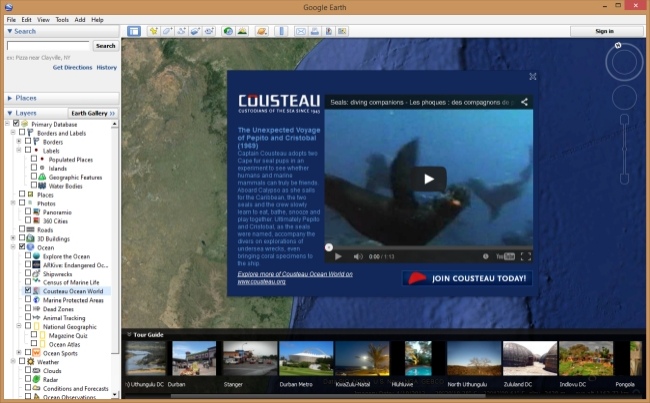This screenshot has width=650, height=403.
Task: Click the Email envelope icon
Action: click(301, 31)
